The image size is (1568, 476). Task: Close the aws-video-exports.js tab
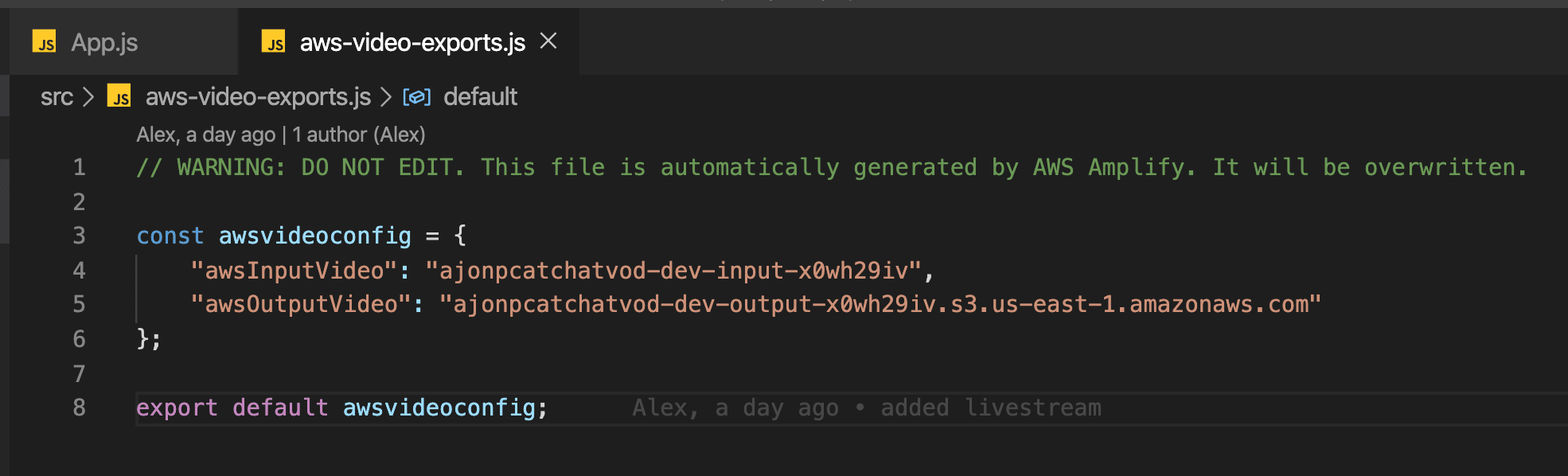[x=548, y=41]
